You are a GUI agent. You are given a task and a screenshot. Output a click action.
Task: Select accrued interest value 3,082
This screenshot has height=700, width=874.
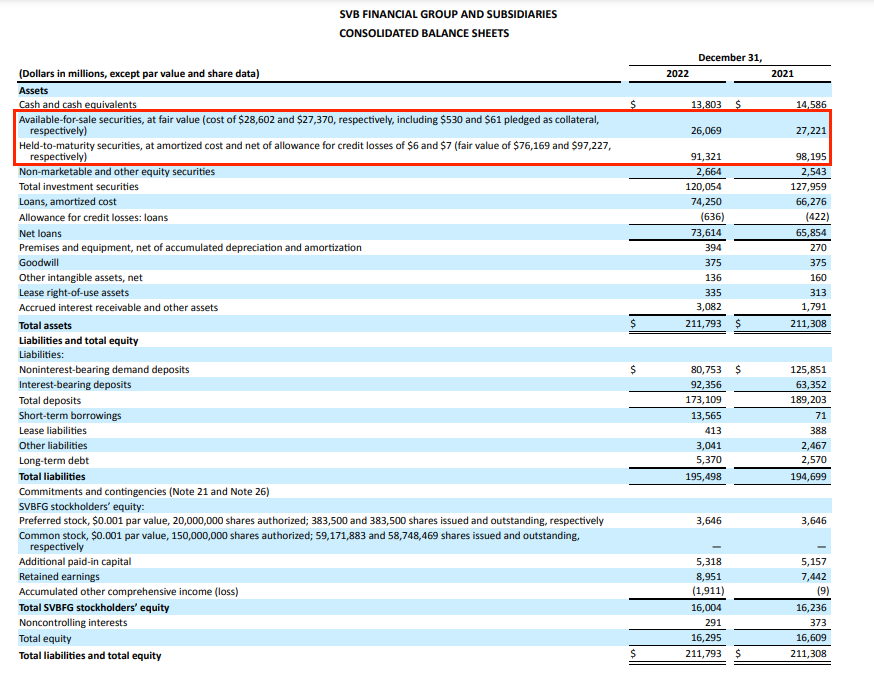(708, 307)
